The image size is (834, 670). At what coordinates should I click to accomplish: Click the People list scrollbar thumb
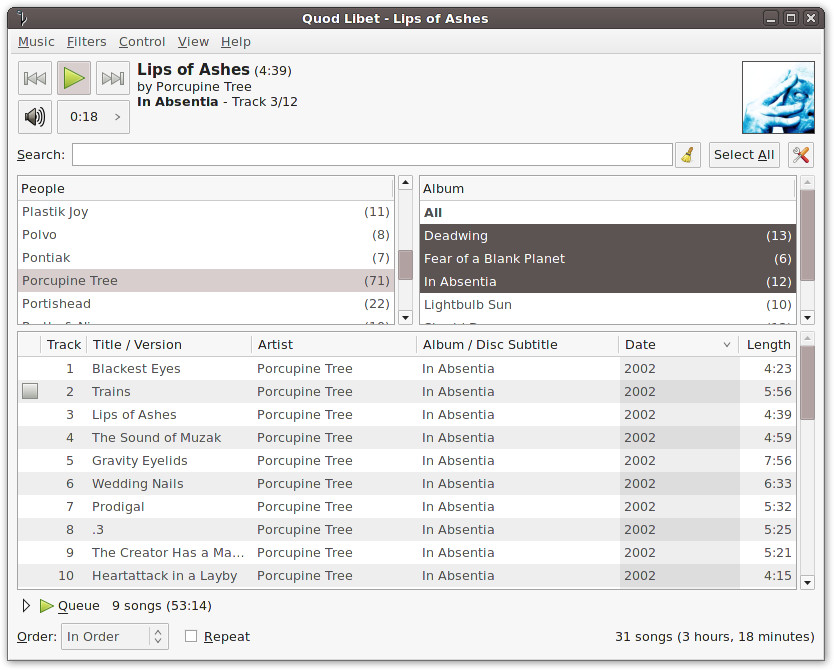click(405, 265)
